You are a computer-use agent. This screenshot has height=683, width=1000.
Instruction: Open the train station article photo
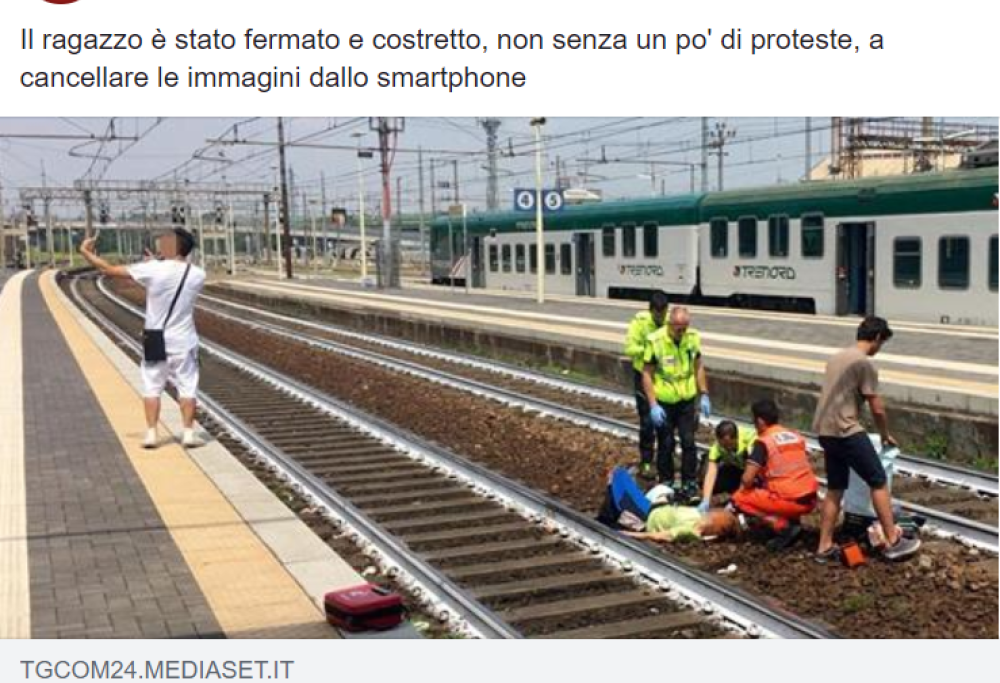(499, 378)
